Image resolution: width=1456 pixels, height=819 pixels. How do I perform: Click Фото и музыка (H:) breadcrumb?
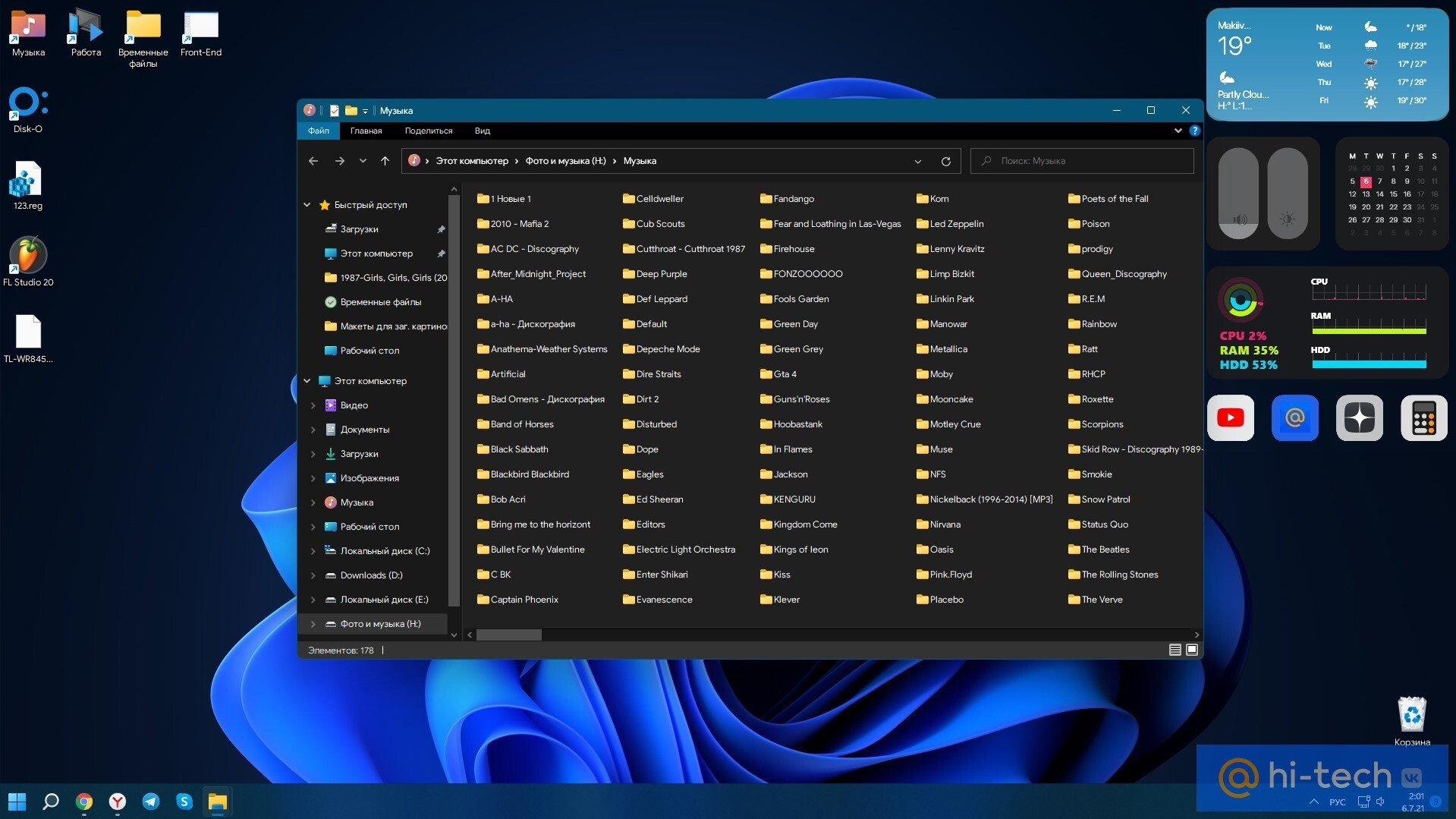point(565,161)
